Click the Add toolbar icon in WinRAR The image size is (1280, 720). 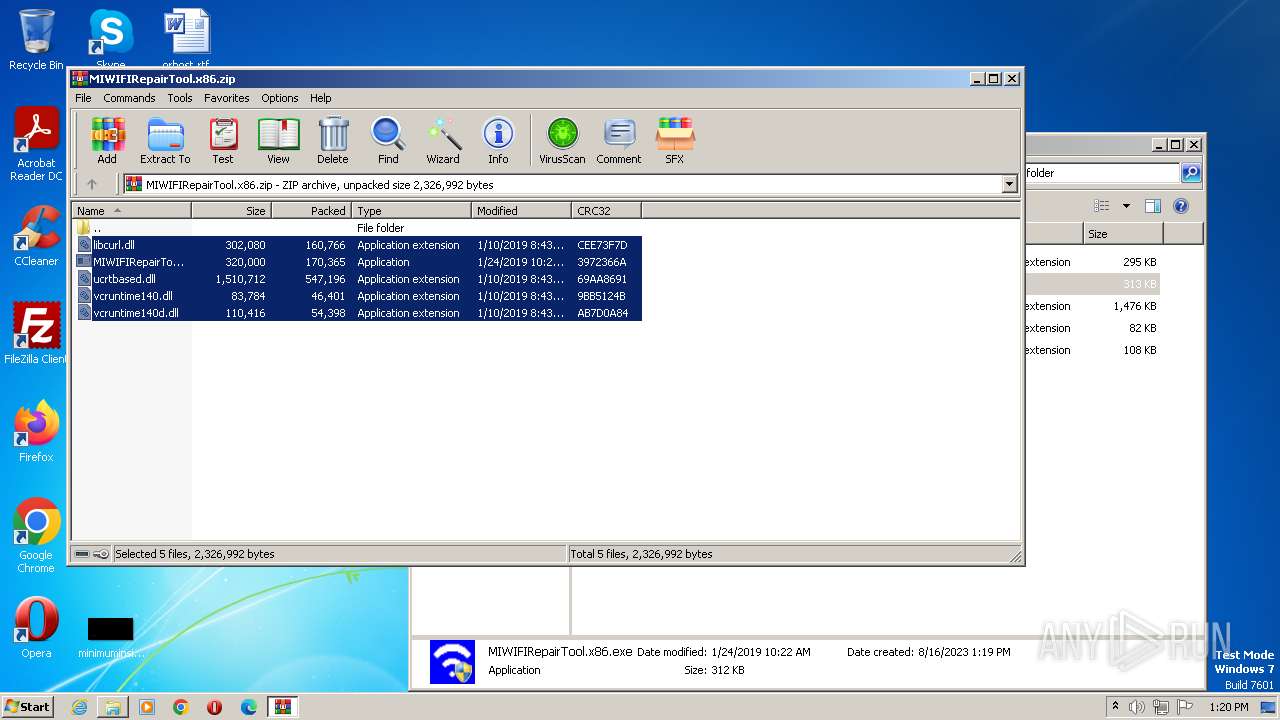tap(107, 140)
